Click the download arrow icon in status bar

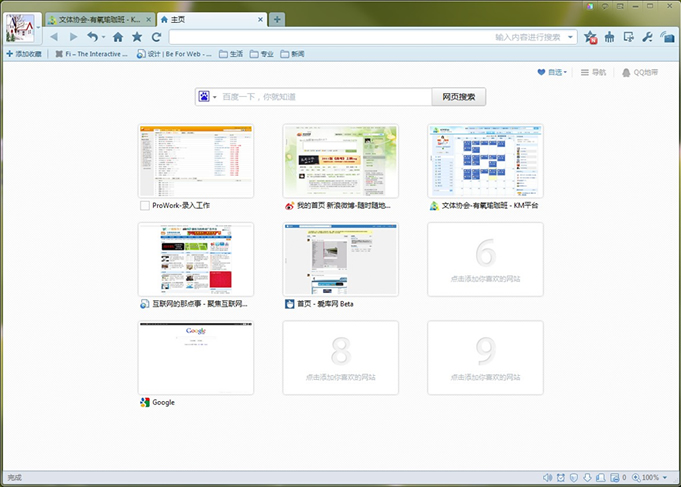tap(588, 477)
